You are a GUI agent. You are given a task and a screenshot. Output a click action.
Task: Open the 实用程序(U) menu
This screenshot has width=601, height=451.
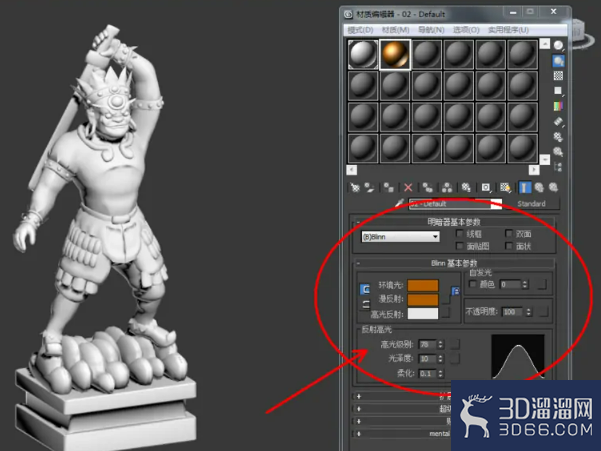[508, 30]
